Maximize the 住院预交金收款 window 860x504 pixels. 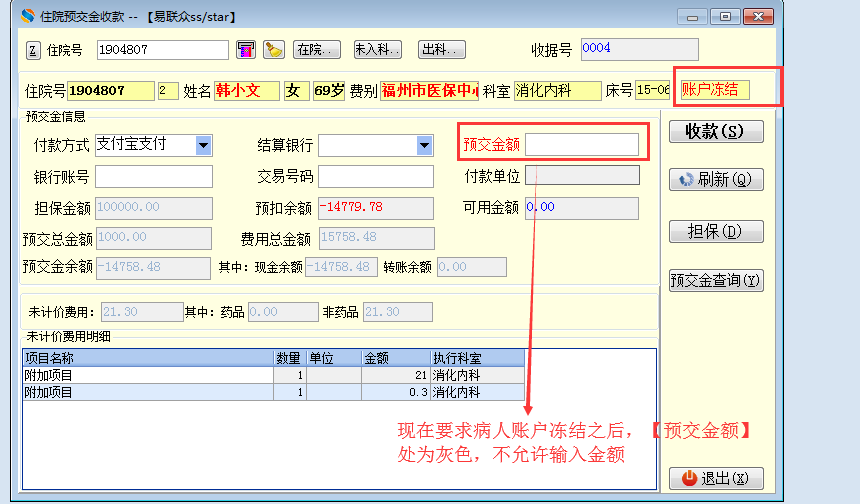[x=725, y=17]
